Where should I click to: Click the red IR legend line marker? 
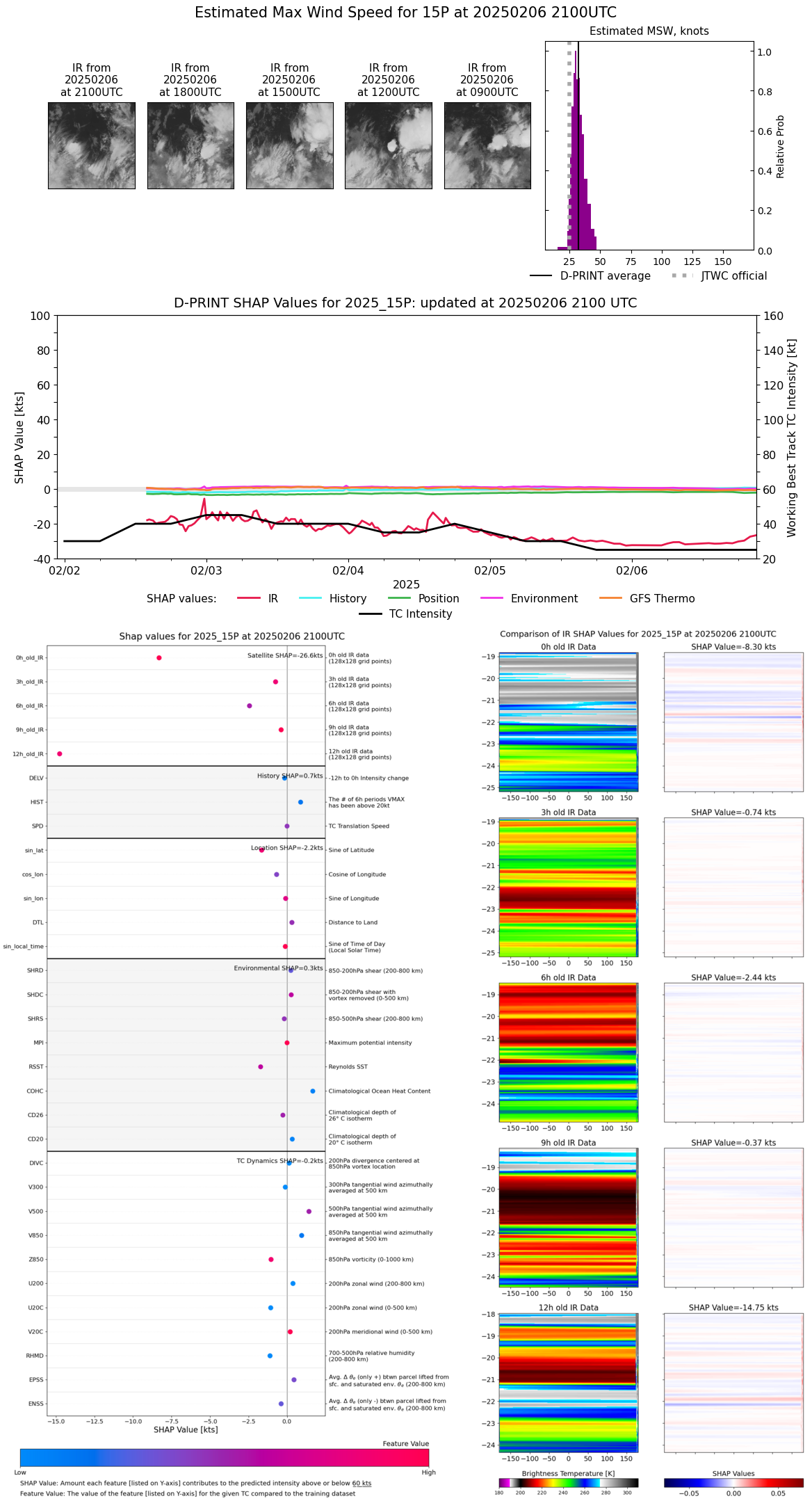tap(249, 598)
